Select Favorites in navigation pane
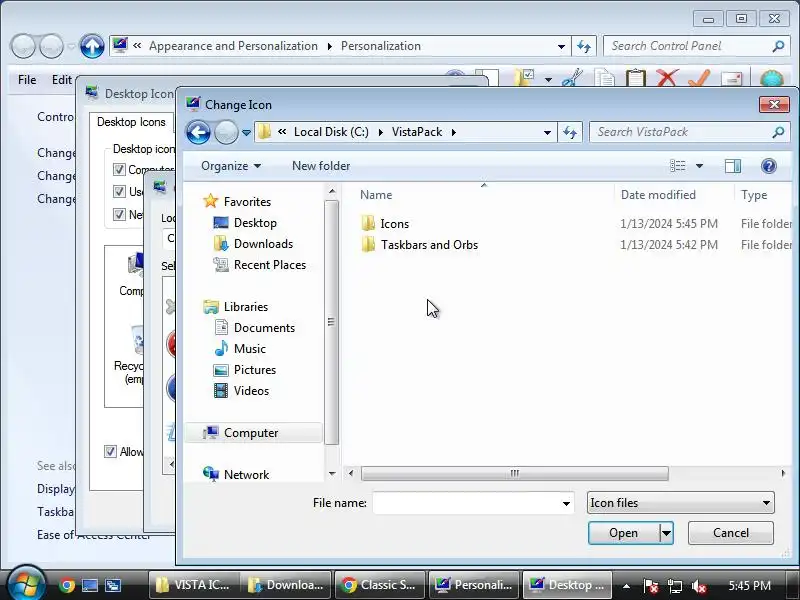Image resolution: width=800 pixels, height=600 pixels. pyautogui.click(x=237, y=202)
